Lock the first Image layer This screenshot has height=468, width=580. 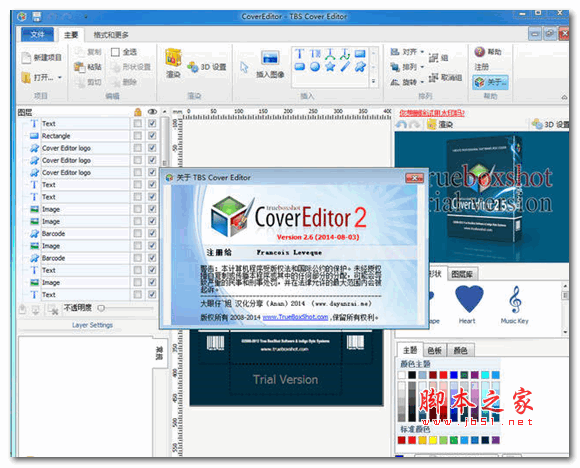pos(138,209)
